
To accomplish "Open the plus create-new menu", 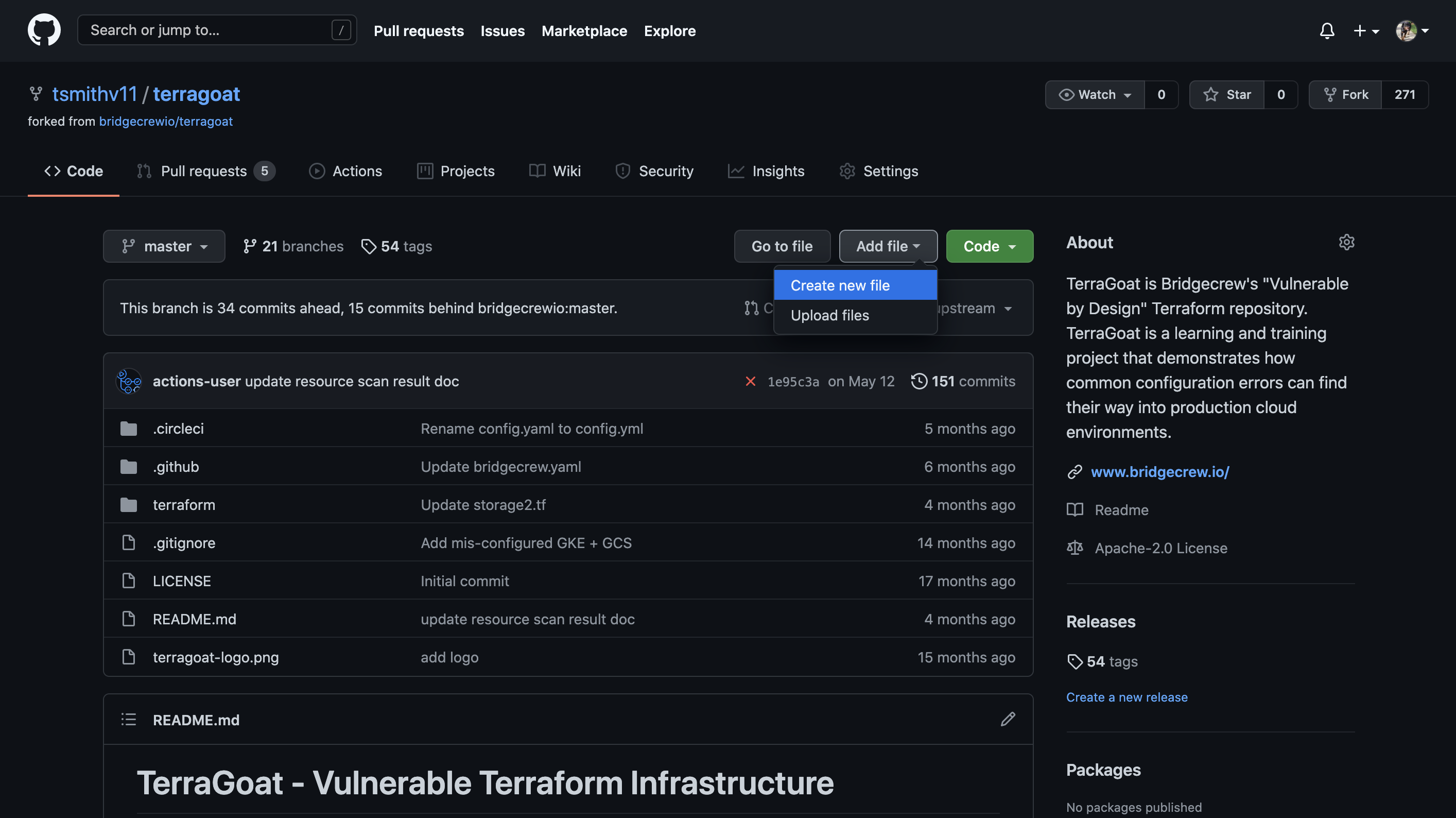I will point(1365,30).
